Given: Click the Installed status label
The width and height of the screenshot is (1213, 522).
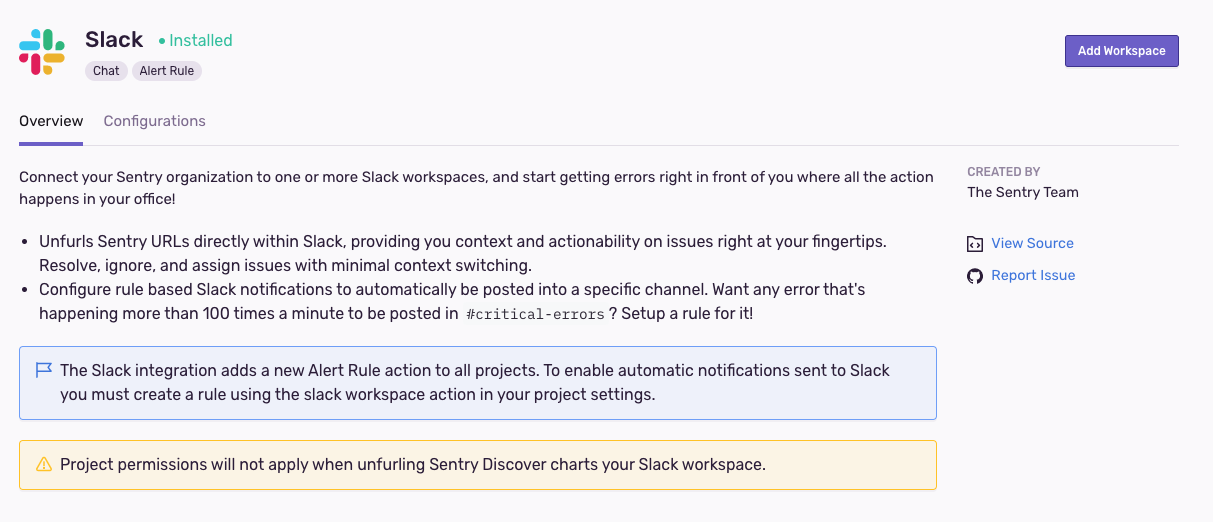Looking at the screenshot, I should (200, 41).
